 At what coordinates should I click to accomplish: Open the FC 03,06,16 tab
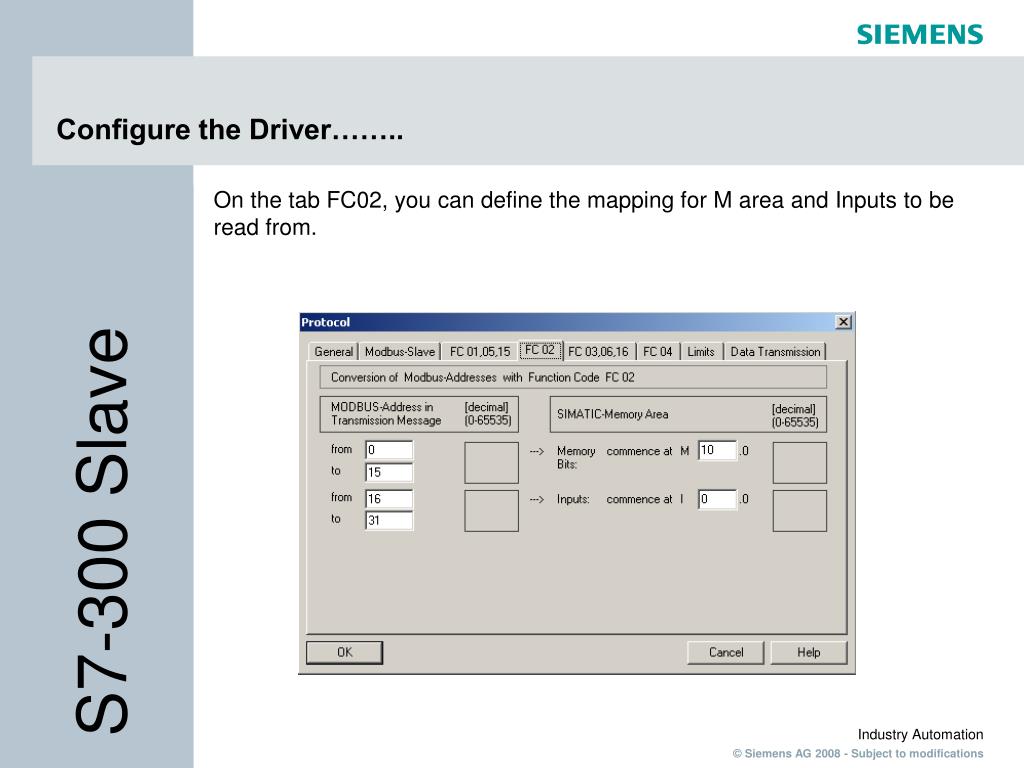[598, 351]
